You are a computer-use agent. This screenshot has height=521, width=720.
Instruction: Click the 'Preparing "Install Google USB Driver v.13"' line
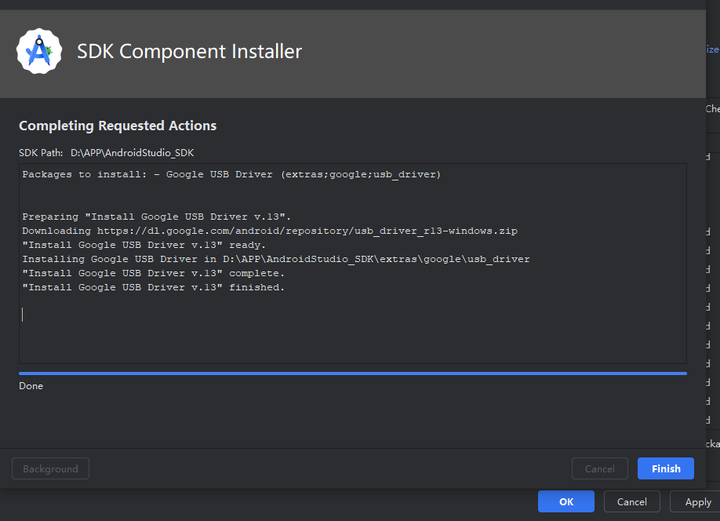point(157,217)
